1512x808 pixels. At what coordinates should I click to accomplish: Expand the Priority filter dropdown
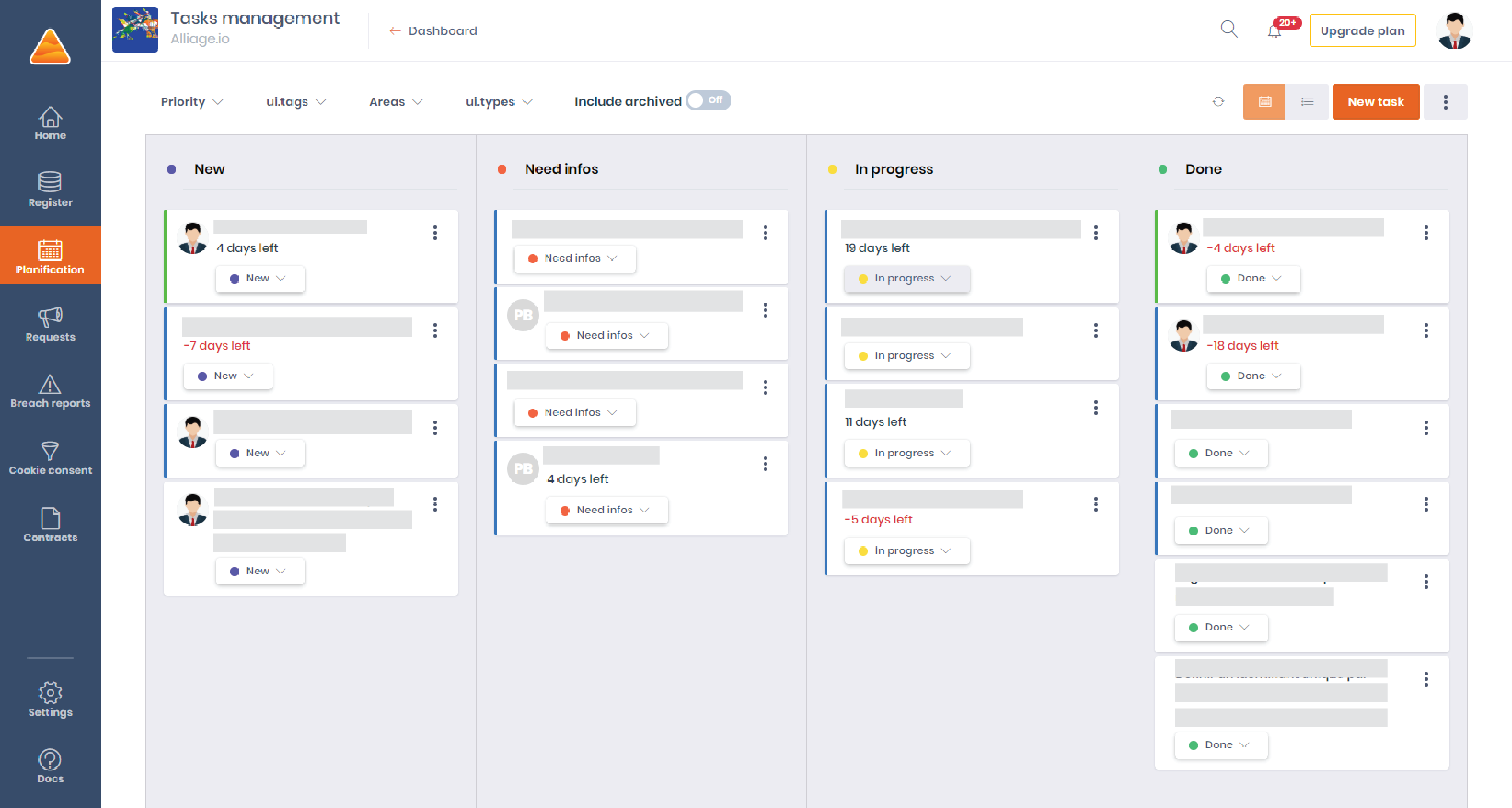pyautogui.click(x=192, y=102)
